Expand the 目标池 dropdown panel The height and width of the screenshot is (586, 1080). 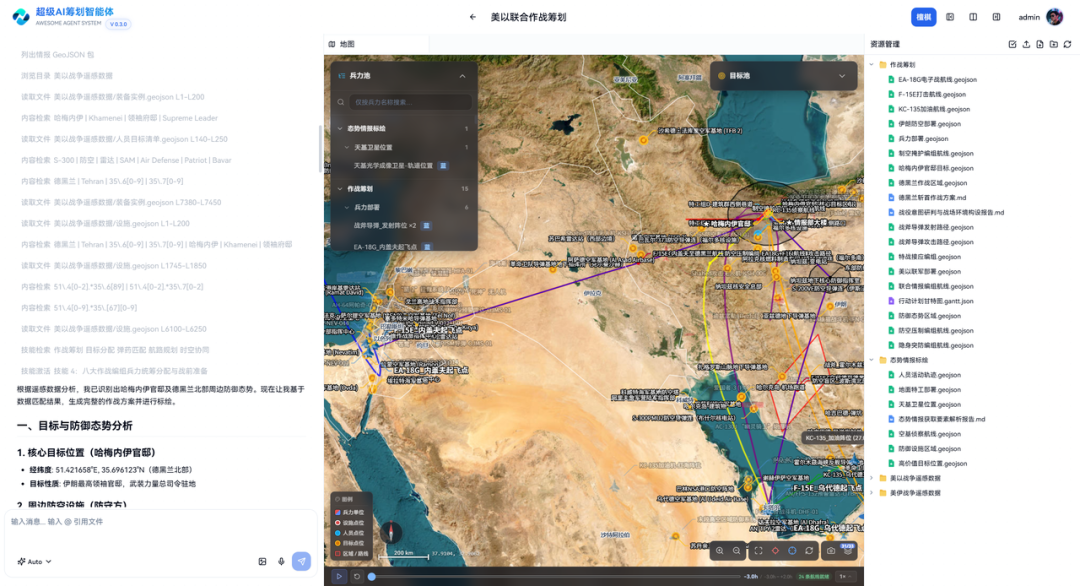pyautogui.click(x=842, y=76)
